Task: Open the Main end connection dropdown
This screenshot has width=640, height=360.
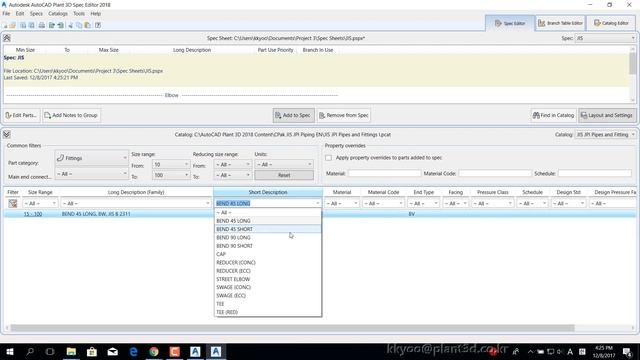Action: click(91, 174)
